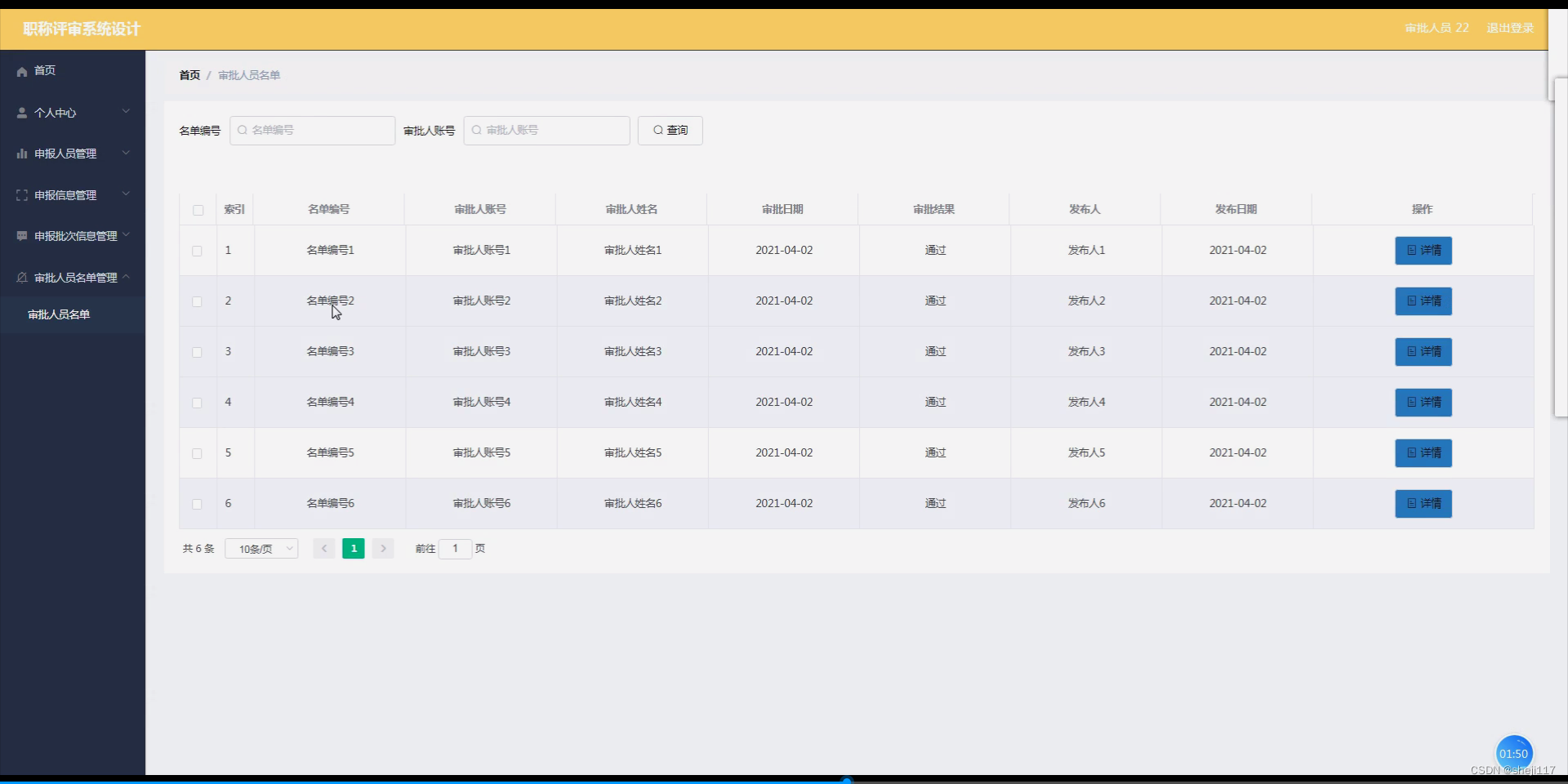Click 退出登录 in the top bar
Viewport: 1568px width, 784px height.
(x=1510, y=28)
